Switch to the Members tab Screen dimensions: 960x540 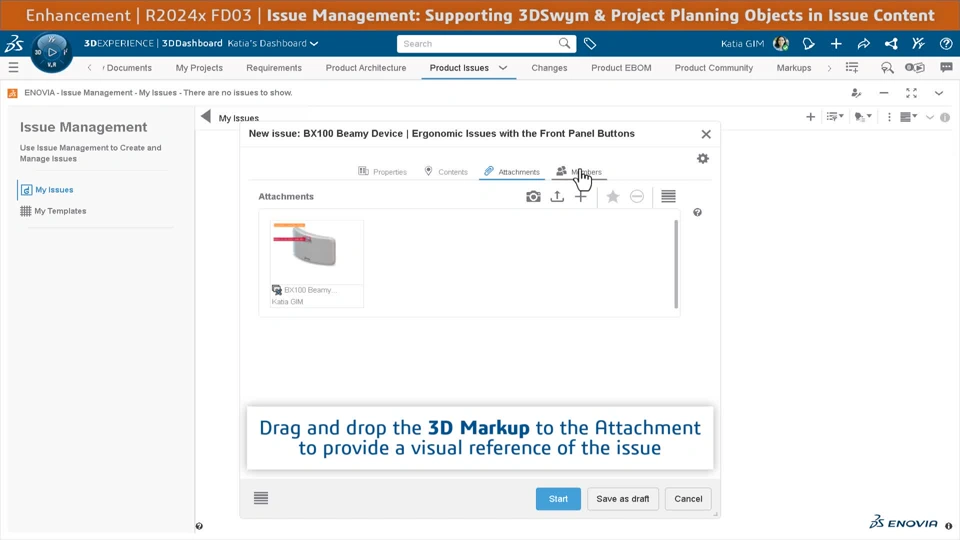(579, 171)
